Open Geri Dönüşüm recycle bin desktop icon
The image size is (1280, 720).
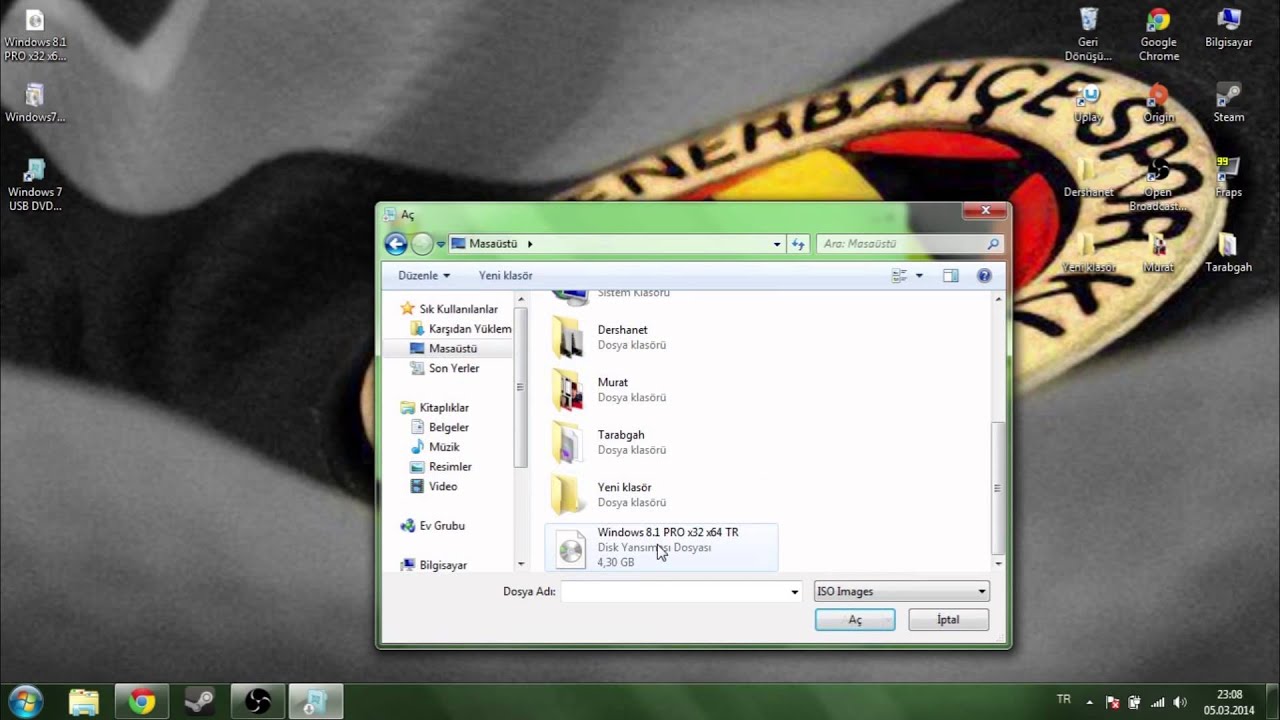point(1088,35)
